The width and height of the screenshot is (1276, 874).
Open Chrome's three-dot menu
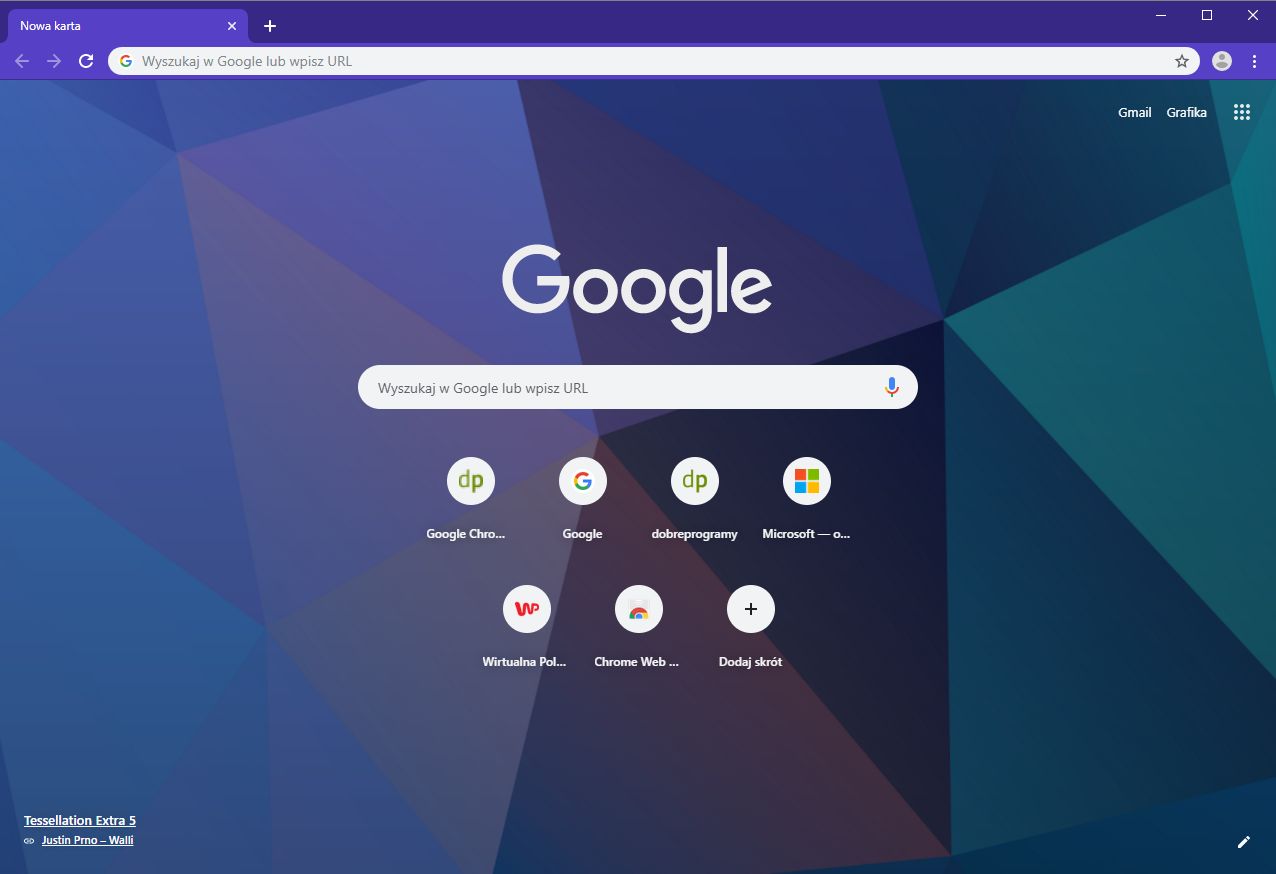[1254, 61]
